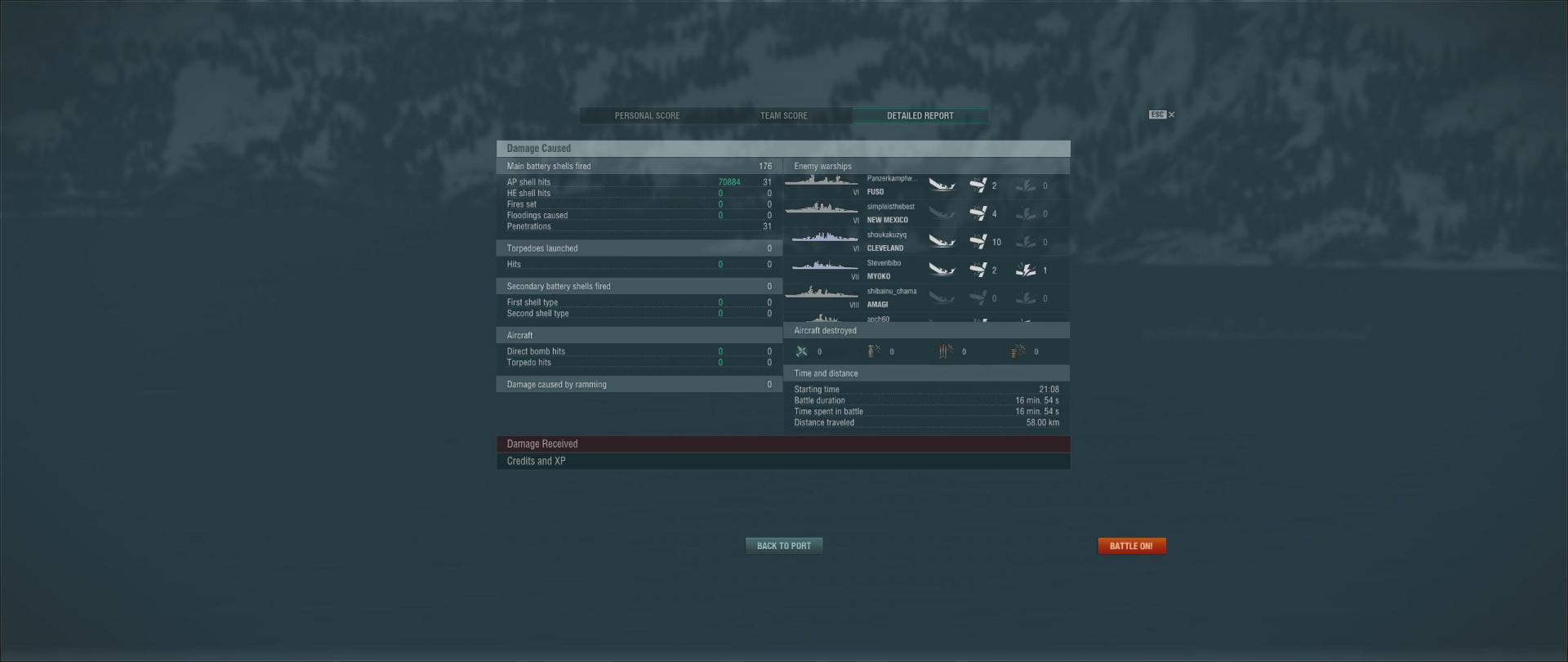The image size is (1568, 662).
Task: Switch to the Team Score tab
Action: (x=784, y=116)
